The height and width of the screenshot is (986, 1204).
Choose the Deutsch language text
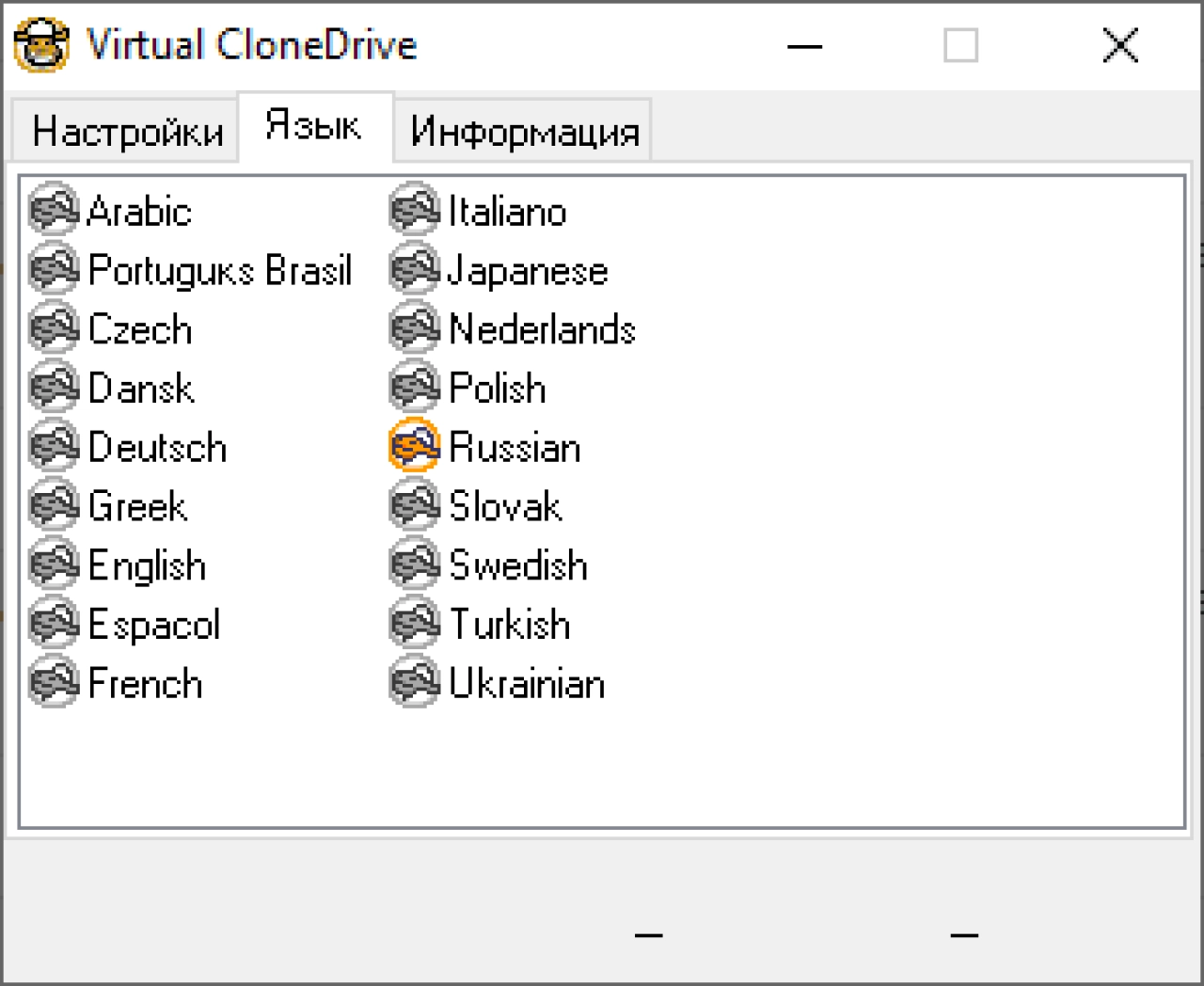[x=157, y=448]
